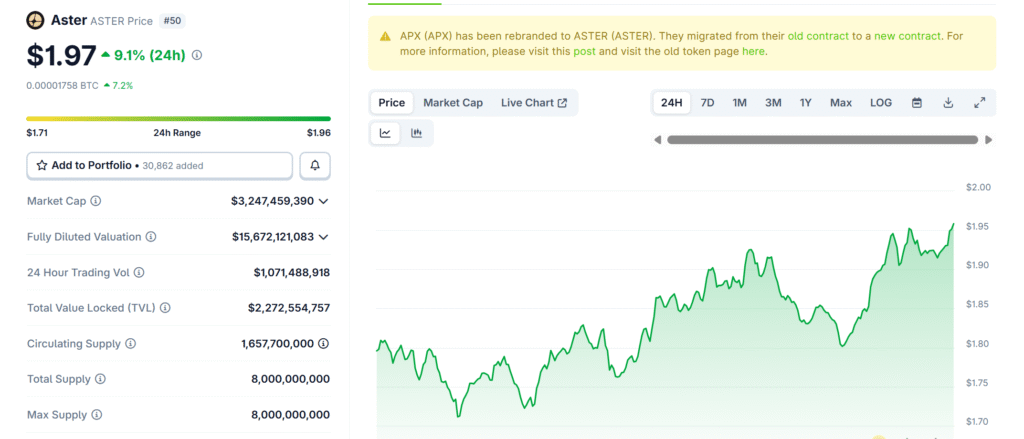Expand the Market Cap value chevron
Image resolution: width=1024 pixels, height=439 pixels.
tap(323, 201)
